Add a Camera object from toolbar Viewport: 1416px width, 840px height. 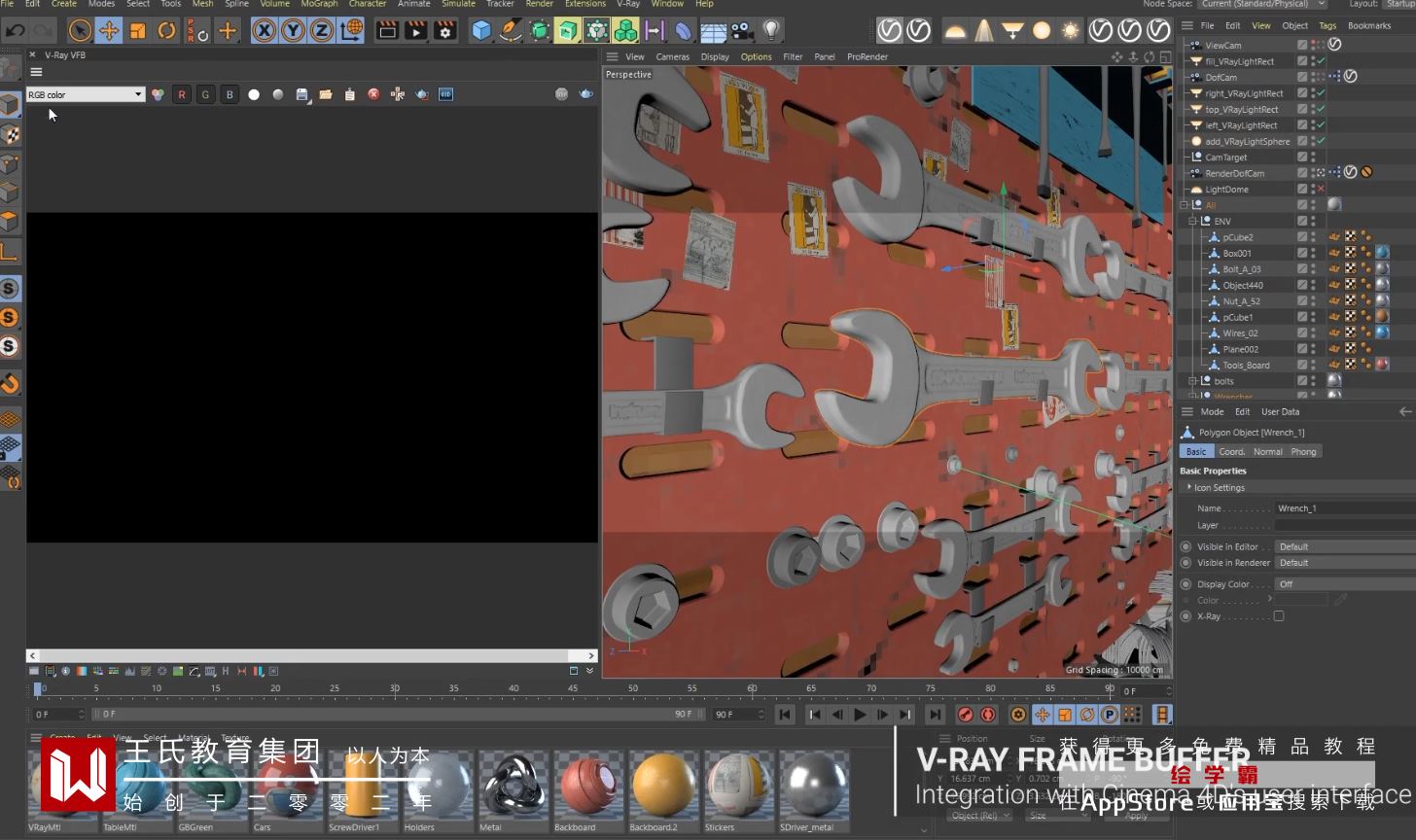(x=743, y=30)
